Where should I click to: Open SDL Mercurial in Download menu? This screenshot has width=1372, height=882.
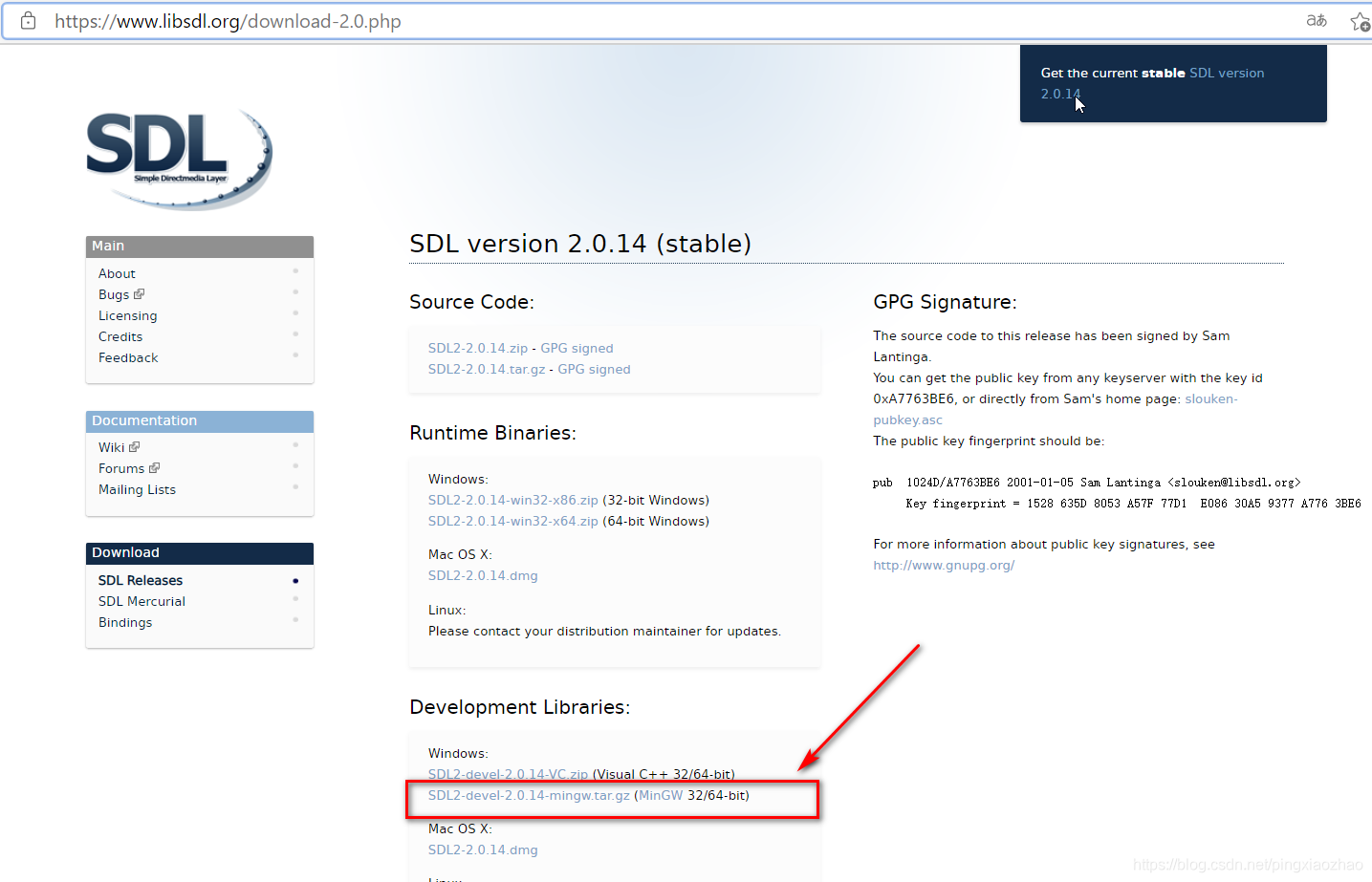[142, 601]
